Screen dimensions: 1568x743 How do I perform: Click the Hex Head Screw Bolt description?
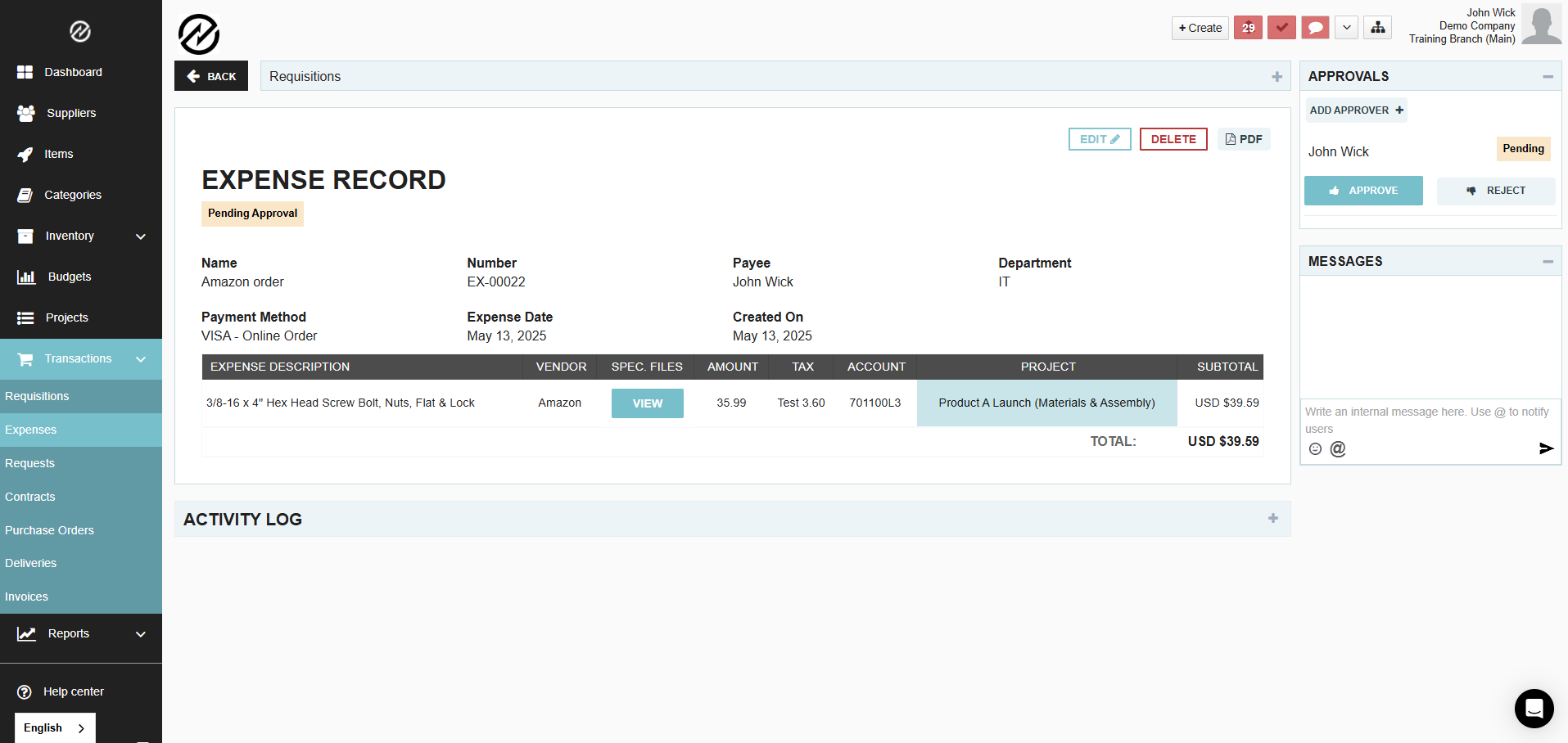341,403
